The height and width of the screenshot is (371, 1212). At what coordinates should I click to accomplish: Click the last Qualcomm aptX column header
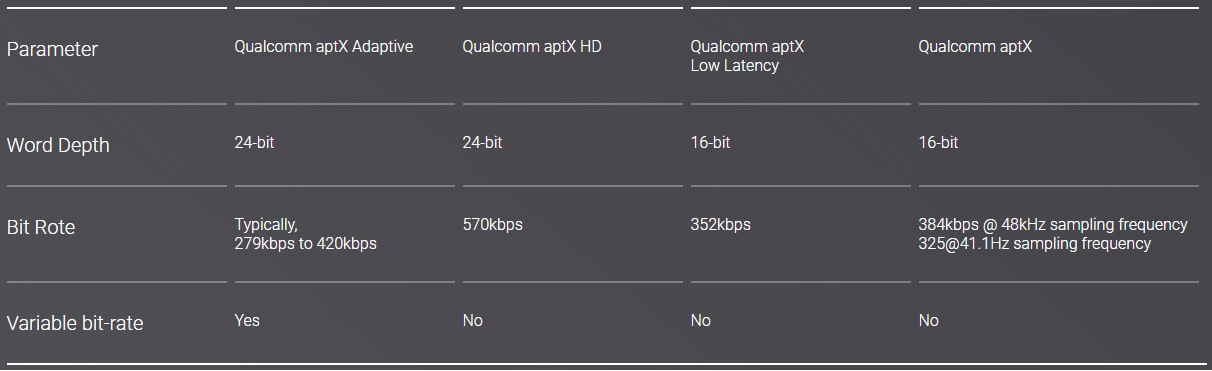(975, 47)
